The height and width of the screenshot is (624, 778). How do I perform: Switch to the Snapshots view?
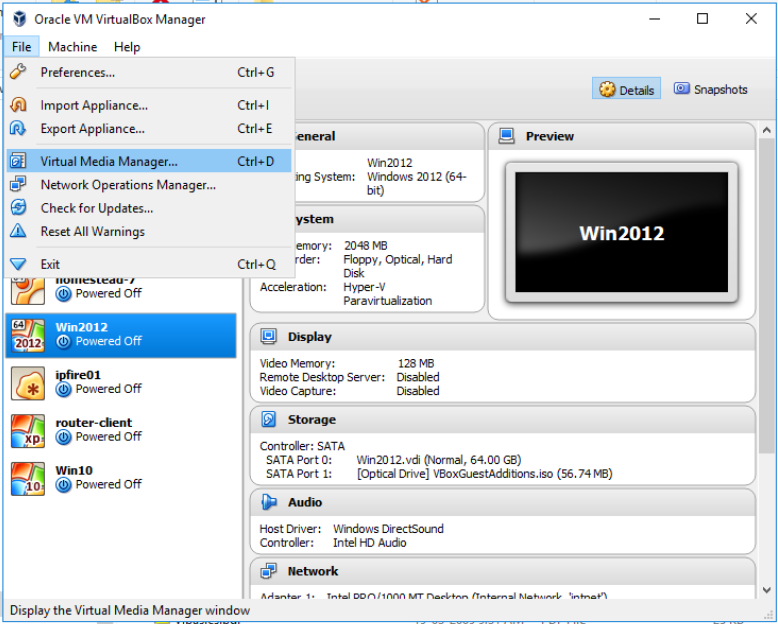pos(711,89)
